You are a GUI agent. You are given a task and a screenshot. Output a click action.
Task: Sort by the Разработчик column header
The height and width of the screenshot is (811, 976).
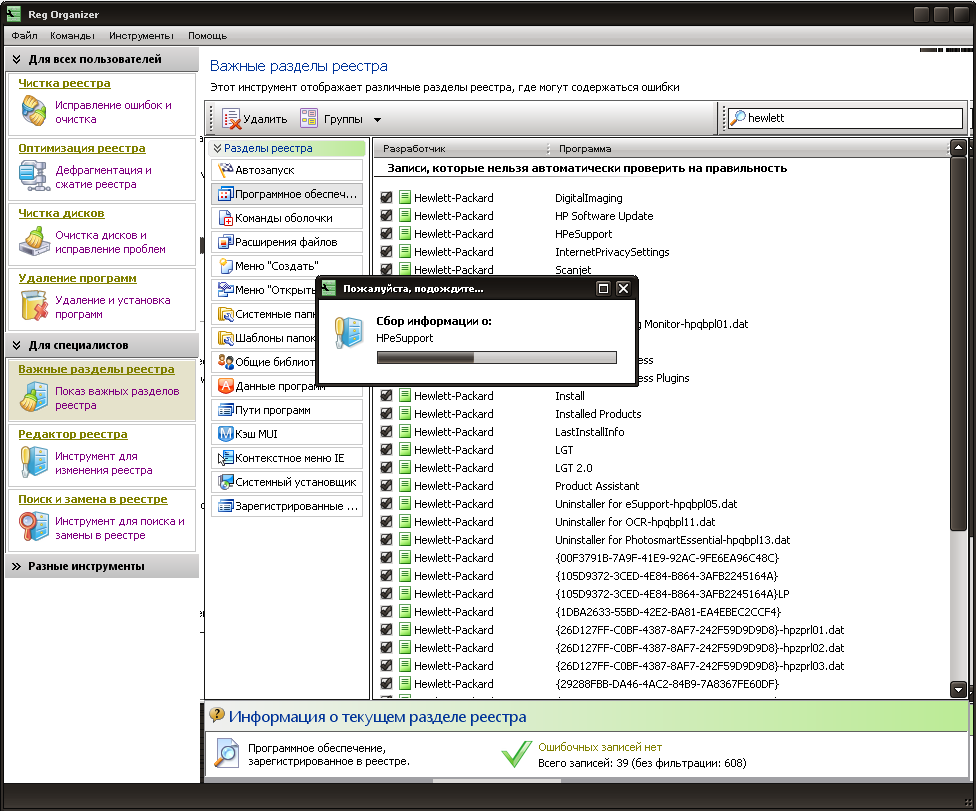460,149
